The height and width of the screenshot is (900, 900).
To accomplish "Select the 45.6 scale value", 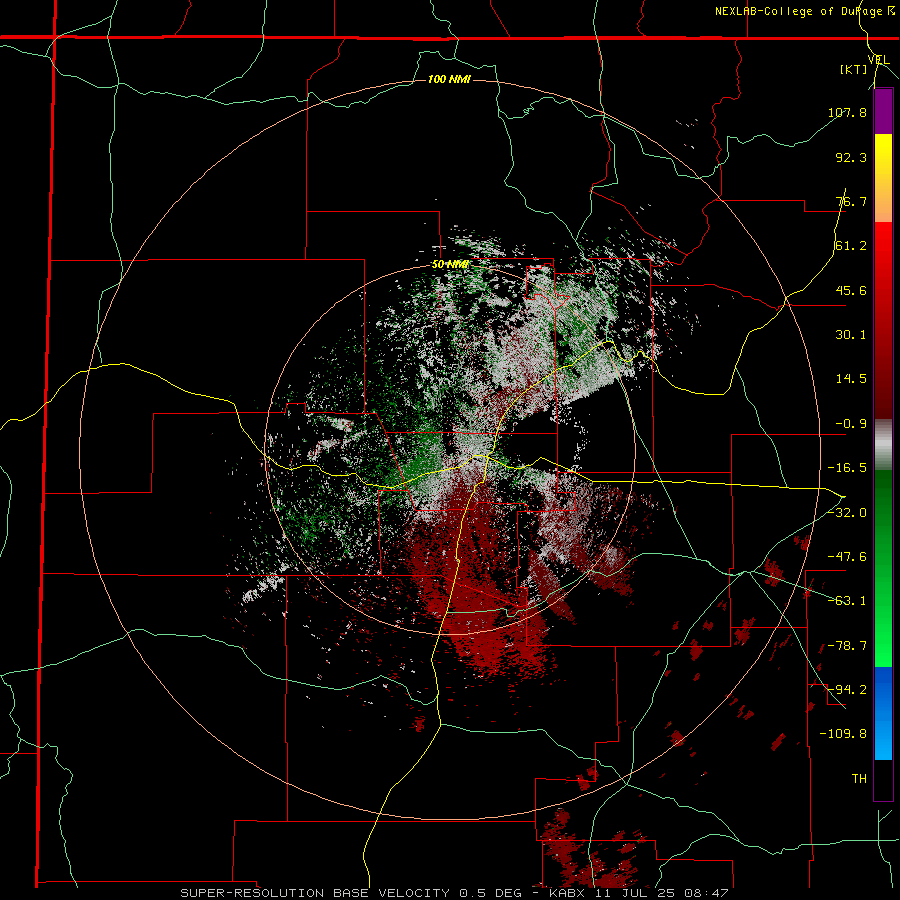I will pyautogui.click(x=851, y=290).
